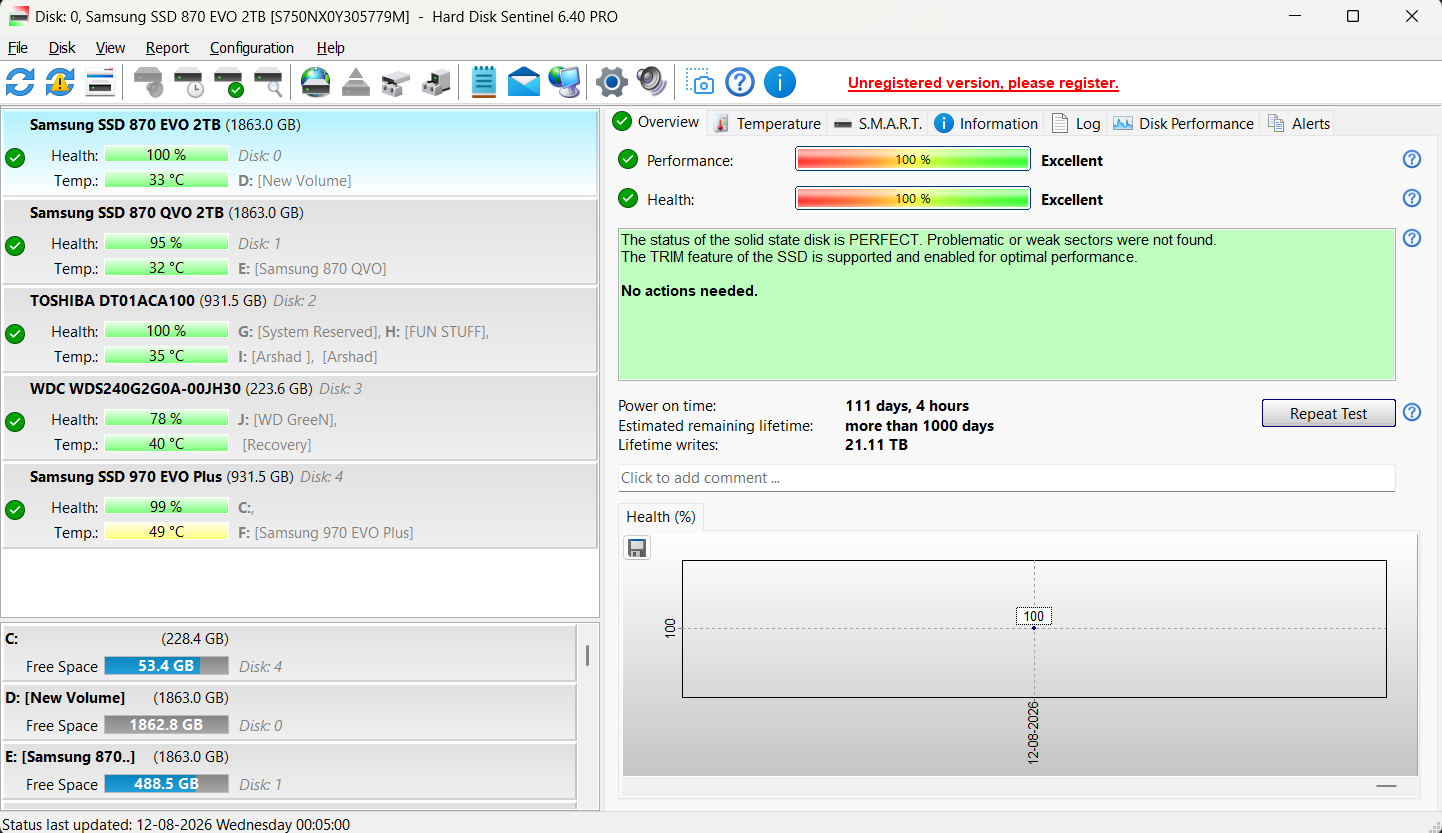Click help icon next to Health bar

tap(1412, 198)
